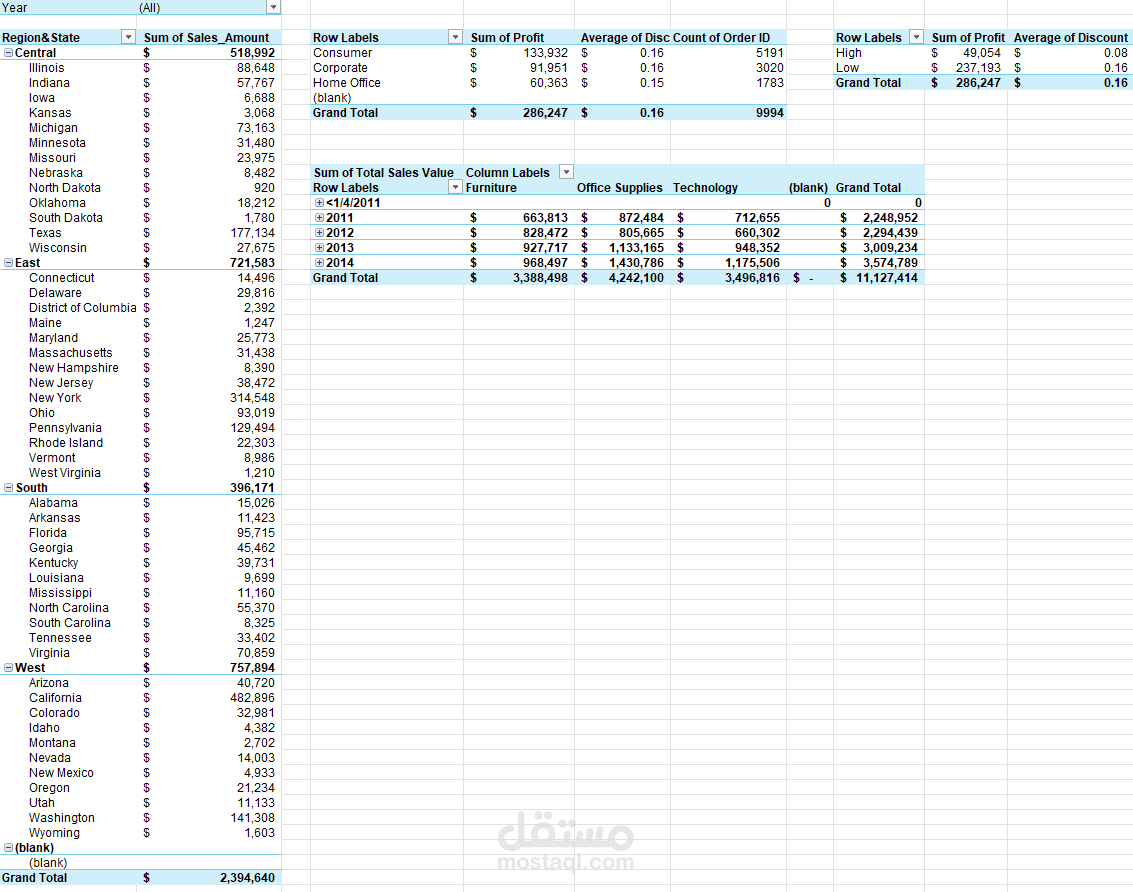1133x892 pixels.
Task: Click the total order count 9994
Action: [770, 113]
